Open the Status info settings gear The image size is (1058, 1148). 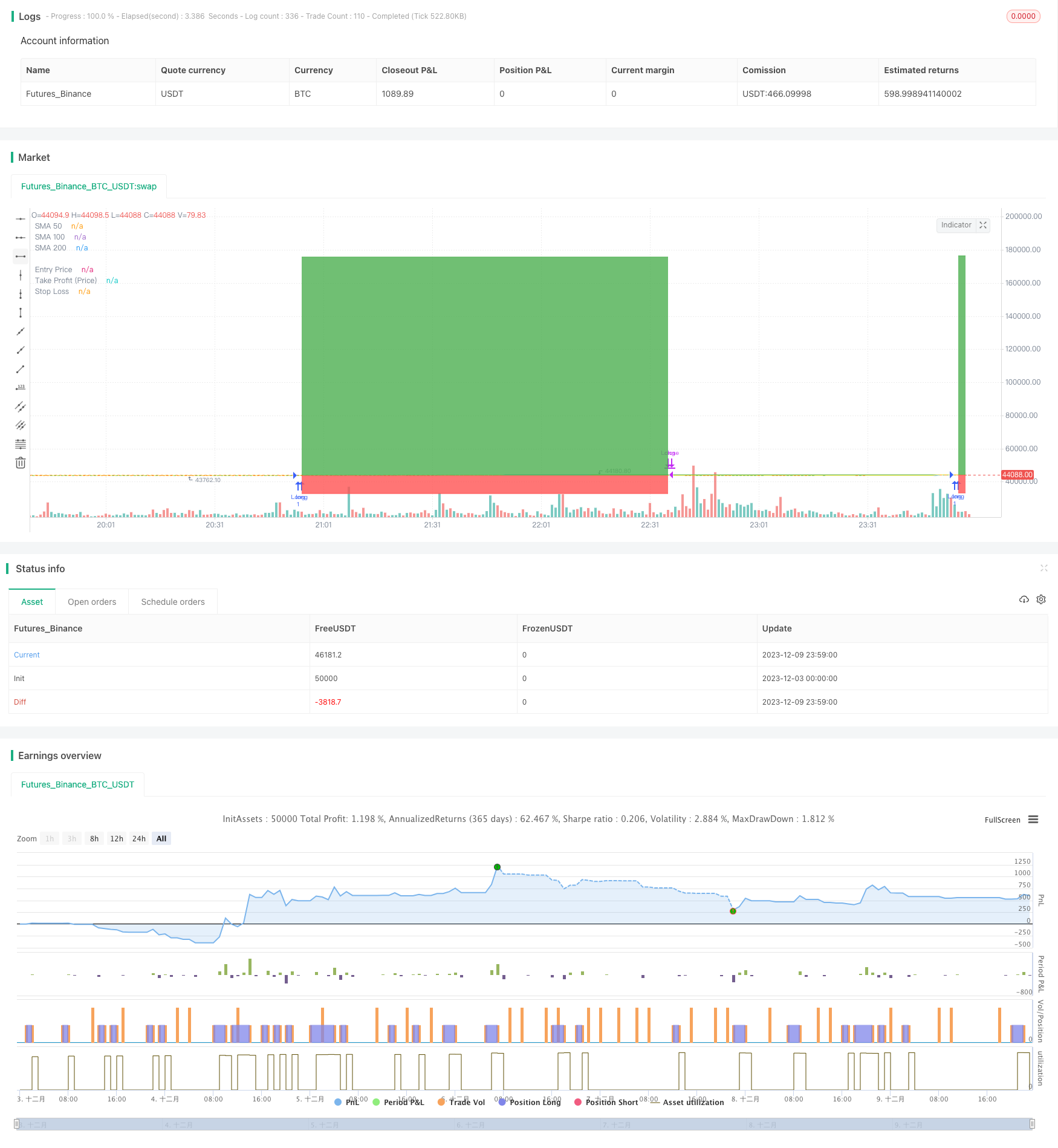coord(1041,599)
